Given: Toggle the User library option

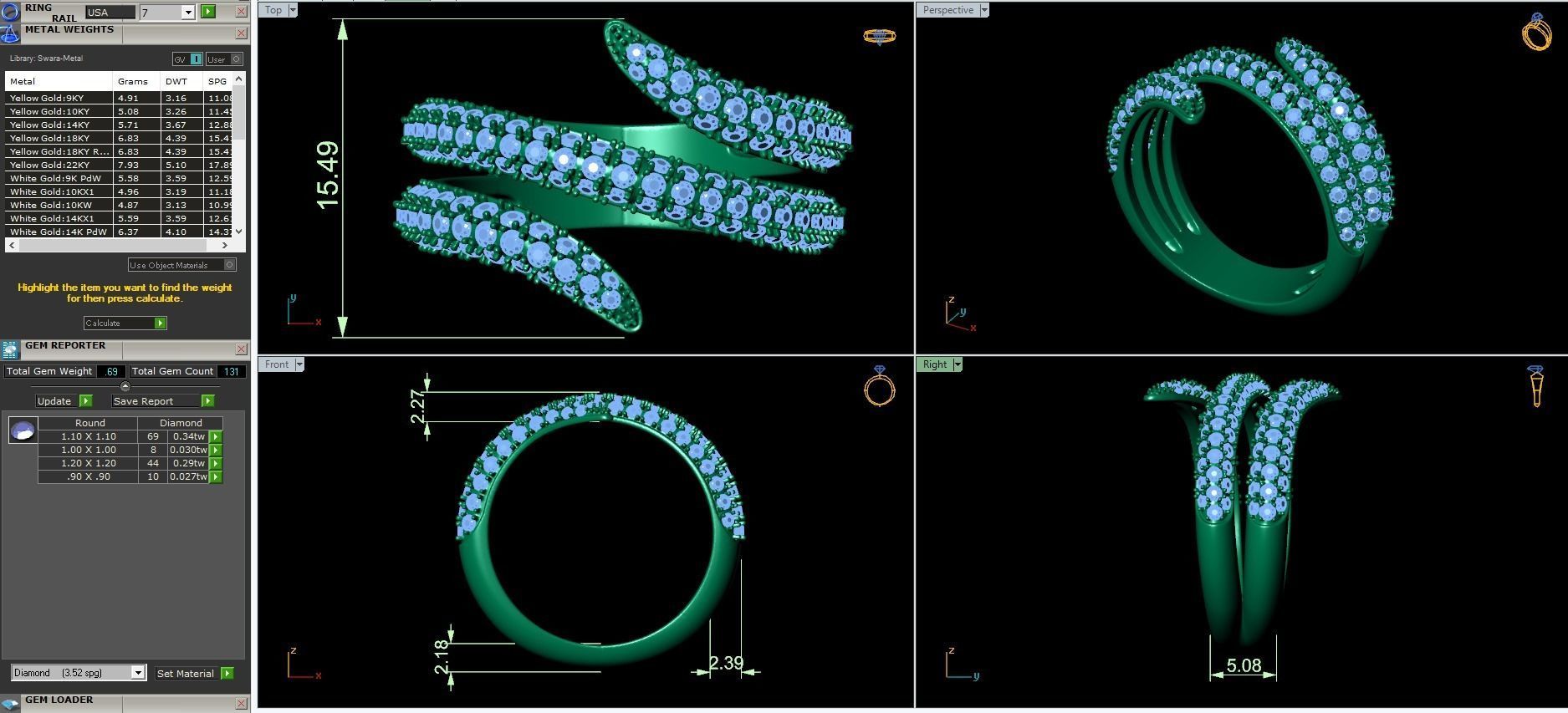Looking at the screenshot, I should (x=224, y=59).
